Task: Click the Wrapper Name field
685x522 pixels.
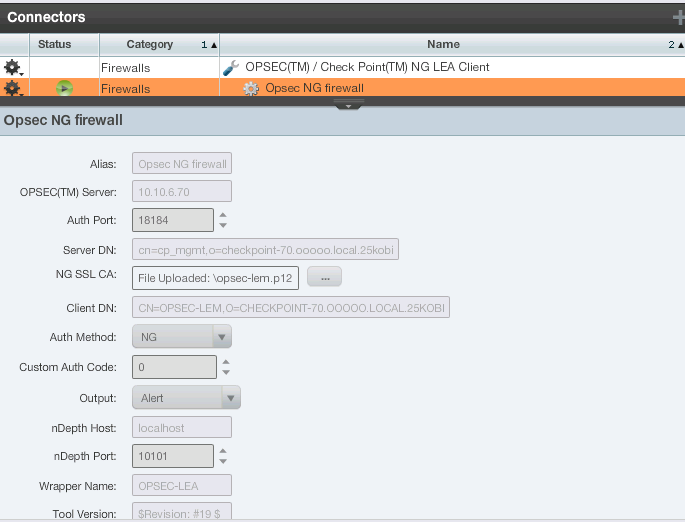Action: click(182, 485)
